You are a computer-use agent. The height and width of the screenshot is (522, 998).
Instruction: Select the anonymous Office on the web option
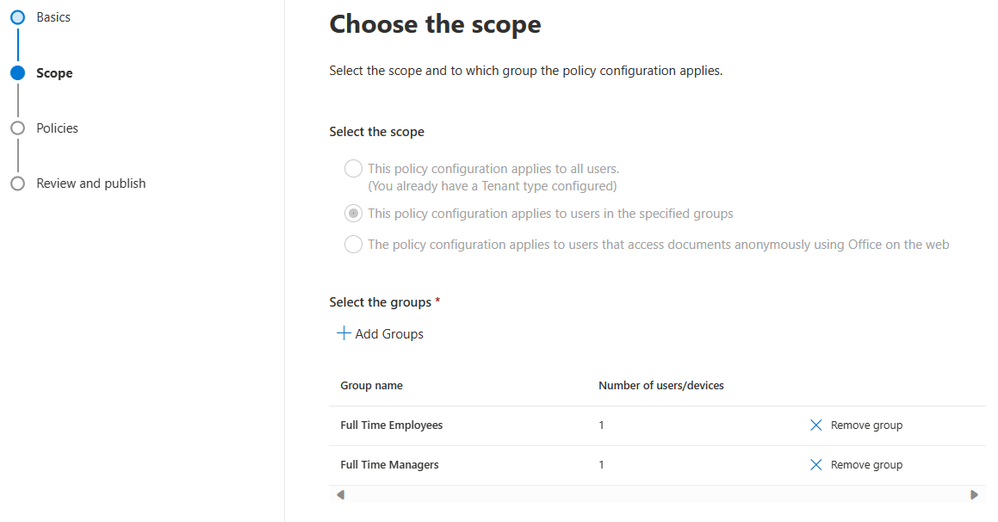point(353,244)
